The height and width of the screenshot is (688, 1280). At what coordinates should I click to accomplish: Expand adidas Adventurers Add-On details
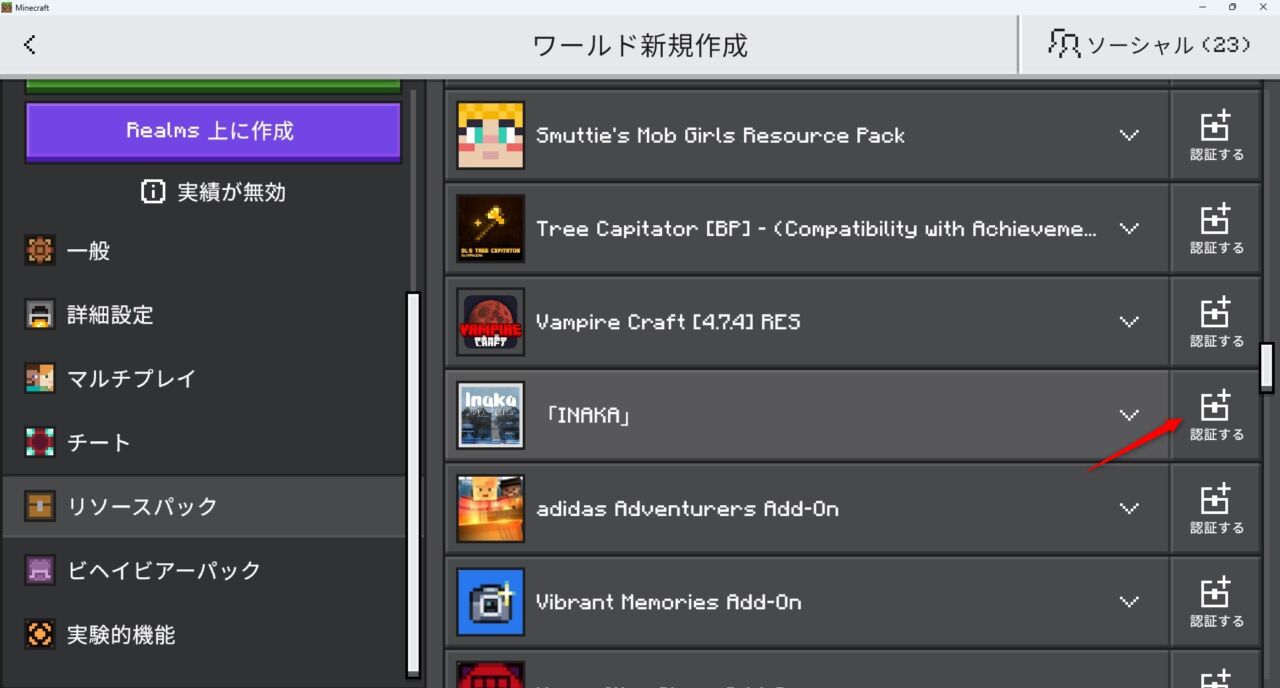[x=1129, y=509]
